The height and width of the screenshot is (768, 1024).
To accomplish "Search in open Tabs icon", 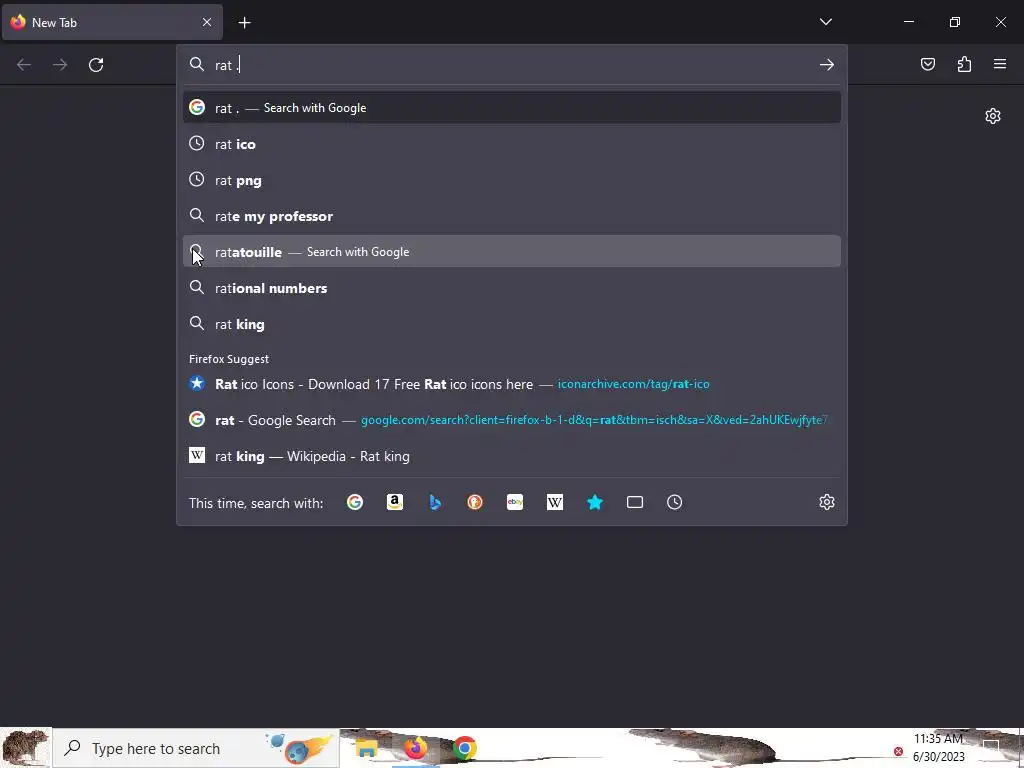I will [x=635, y=502].
